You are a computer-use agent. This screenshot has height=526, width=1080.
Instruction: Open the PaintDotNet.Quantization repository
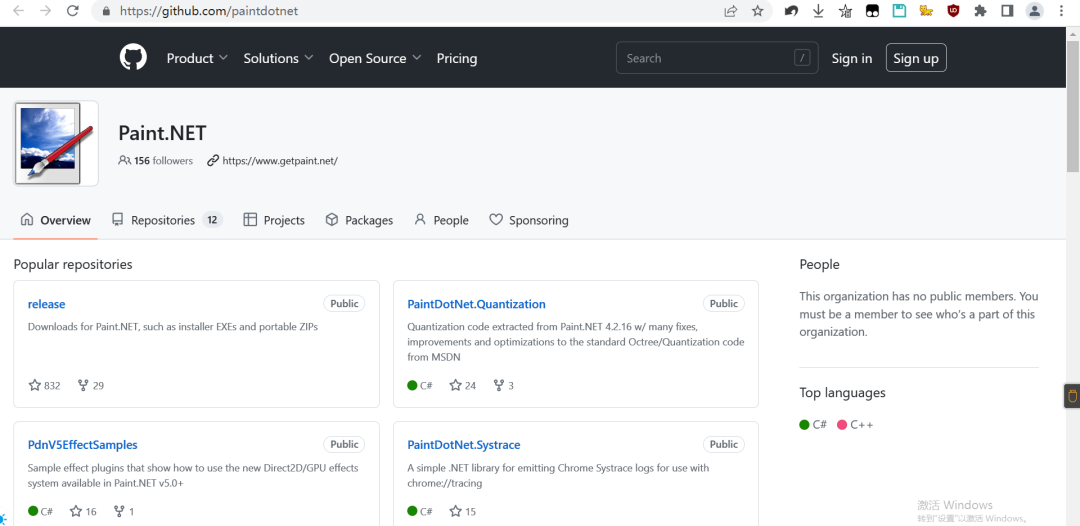[x=476, y=304]
